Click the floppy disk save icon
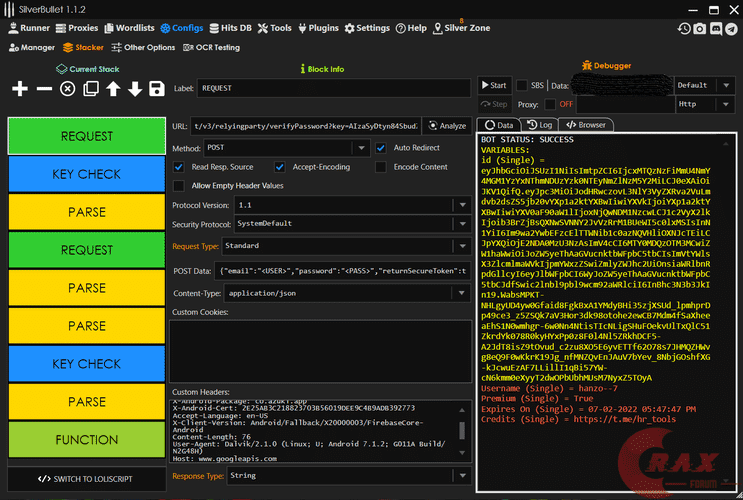The width and height of the screenshot is (743, 500). click(x=157, y=89)
